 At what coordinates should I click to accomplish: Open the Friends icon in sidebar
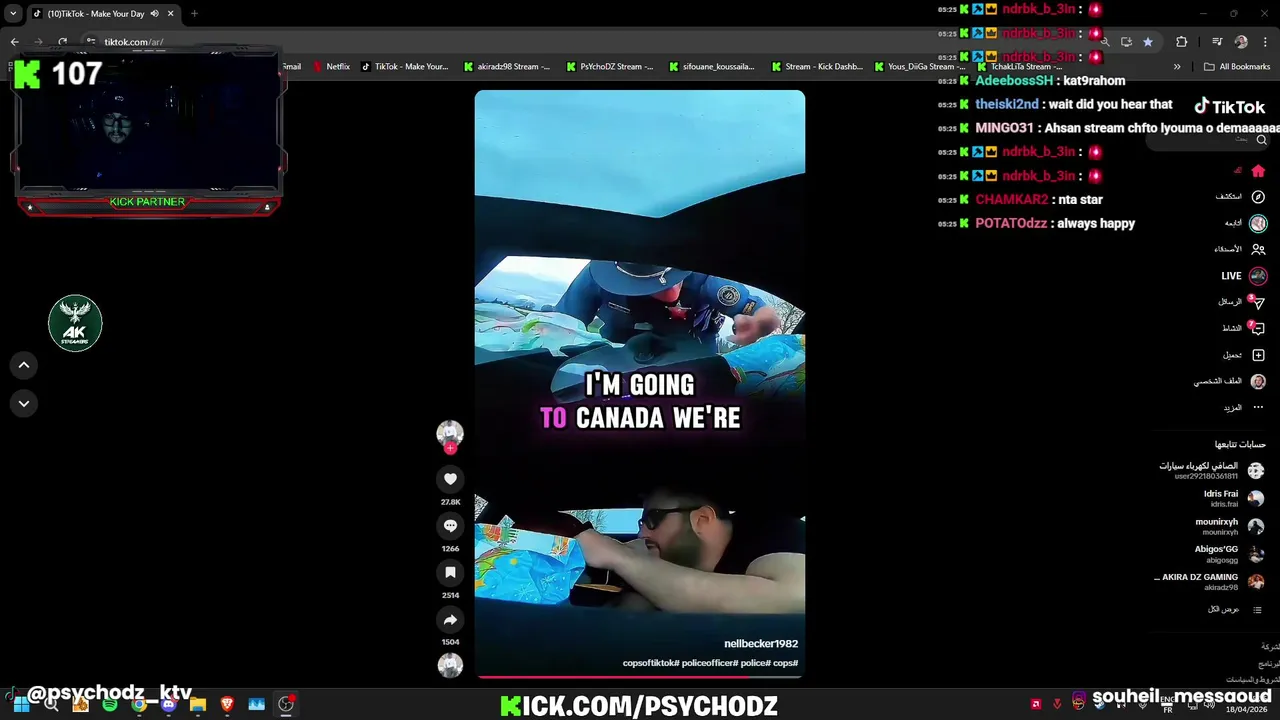click(x=1258, y=249)
